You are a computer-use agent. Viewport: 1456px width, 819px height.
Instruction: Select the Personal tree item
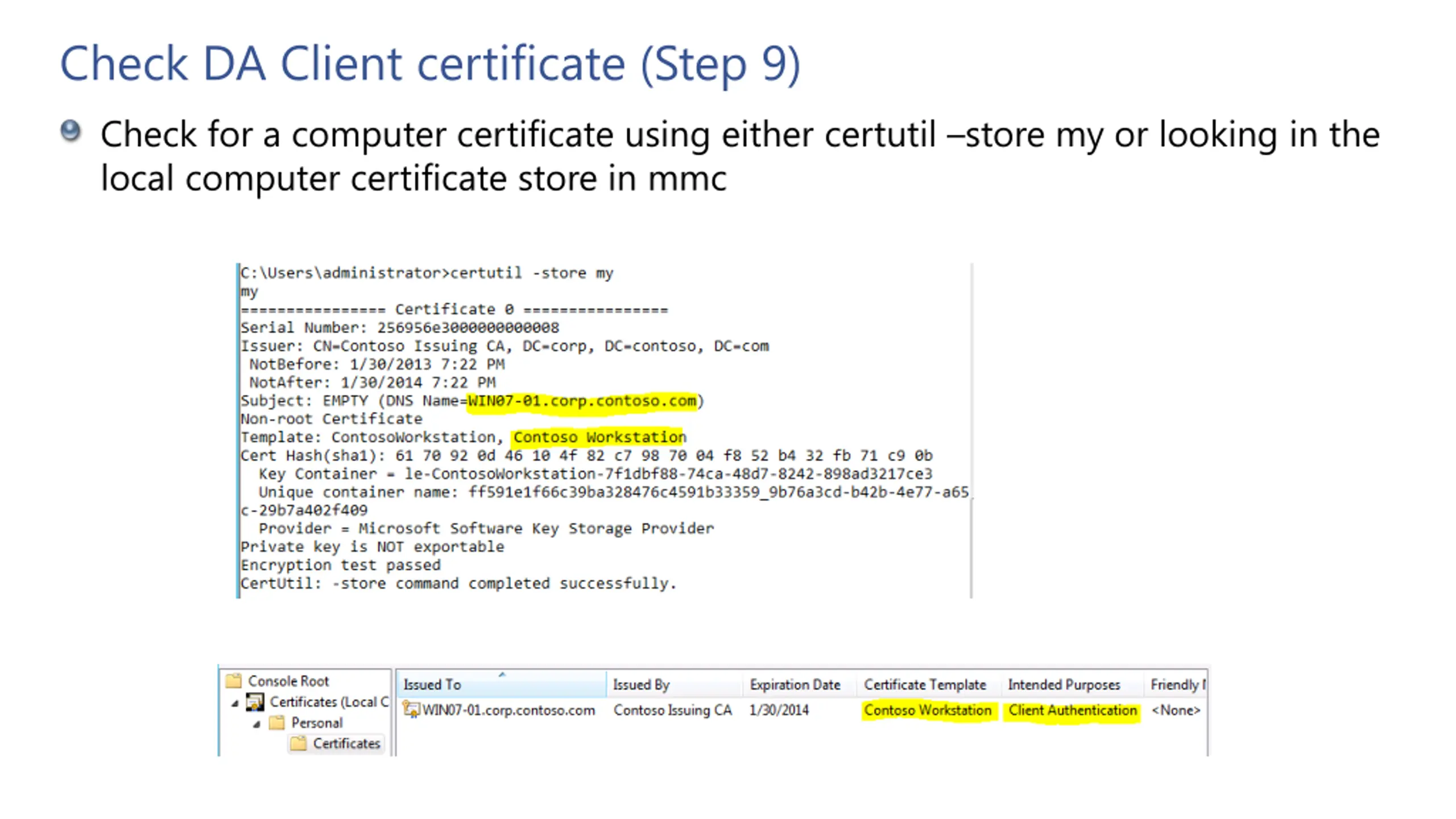click(x=317, y=723)
